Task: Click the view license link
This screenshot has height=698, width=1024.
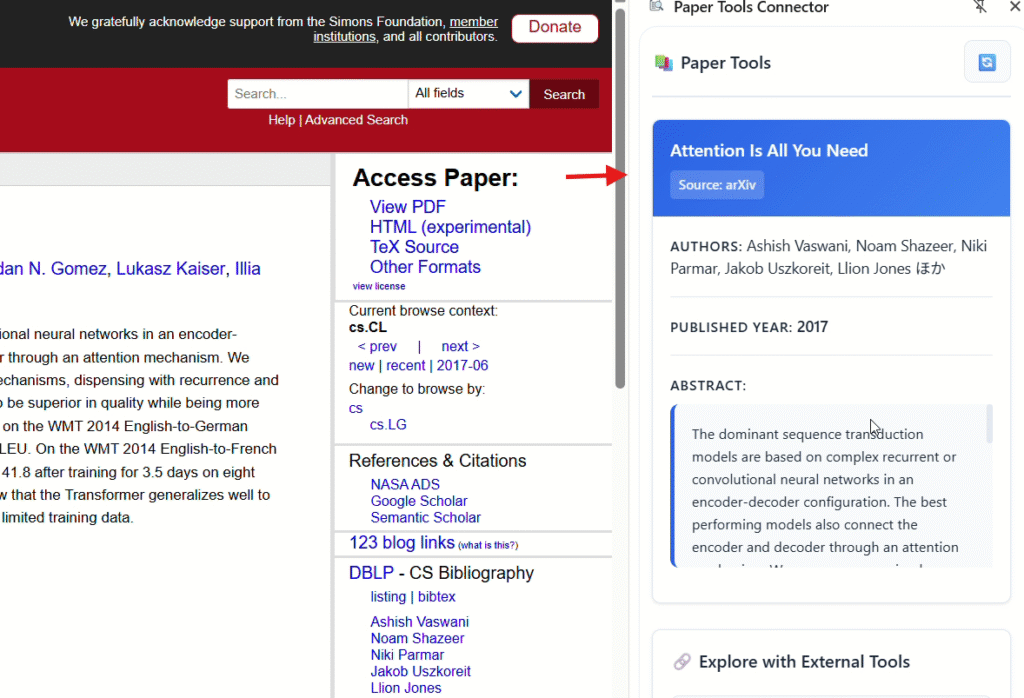Action: click(379, 286)
